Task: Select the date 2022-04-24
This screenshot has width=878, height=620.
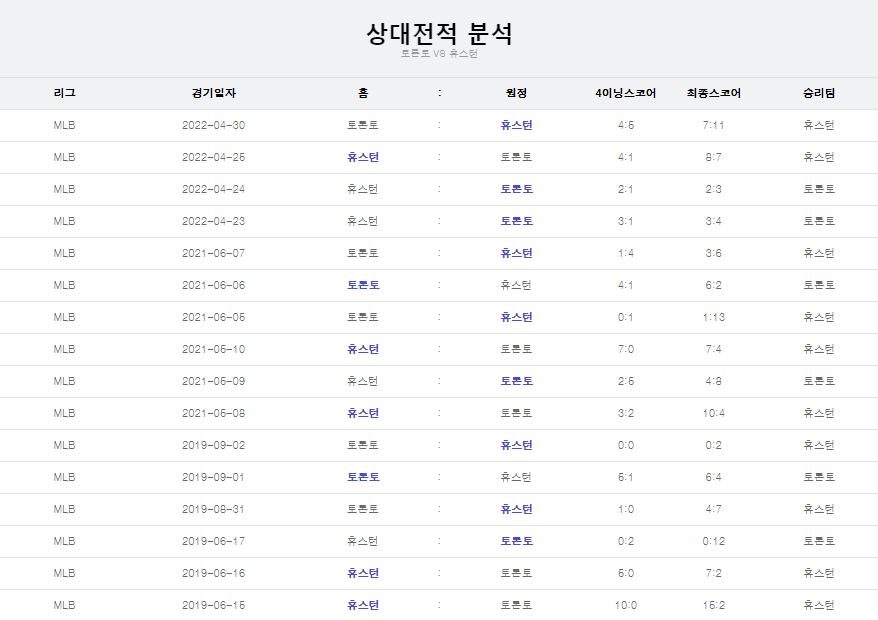Action: [214, 189]
